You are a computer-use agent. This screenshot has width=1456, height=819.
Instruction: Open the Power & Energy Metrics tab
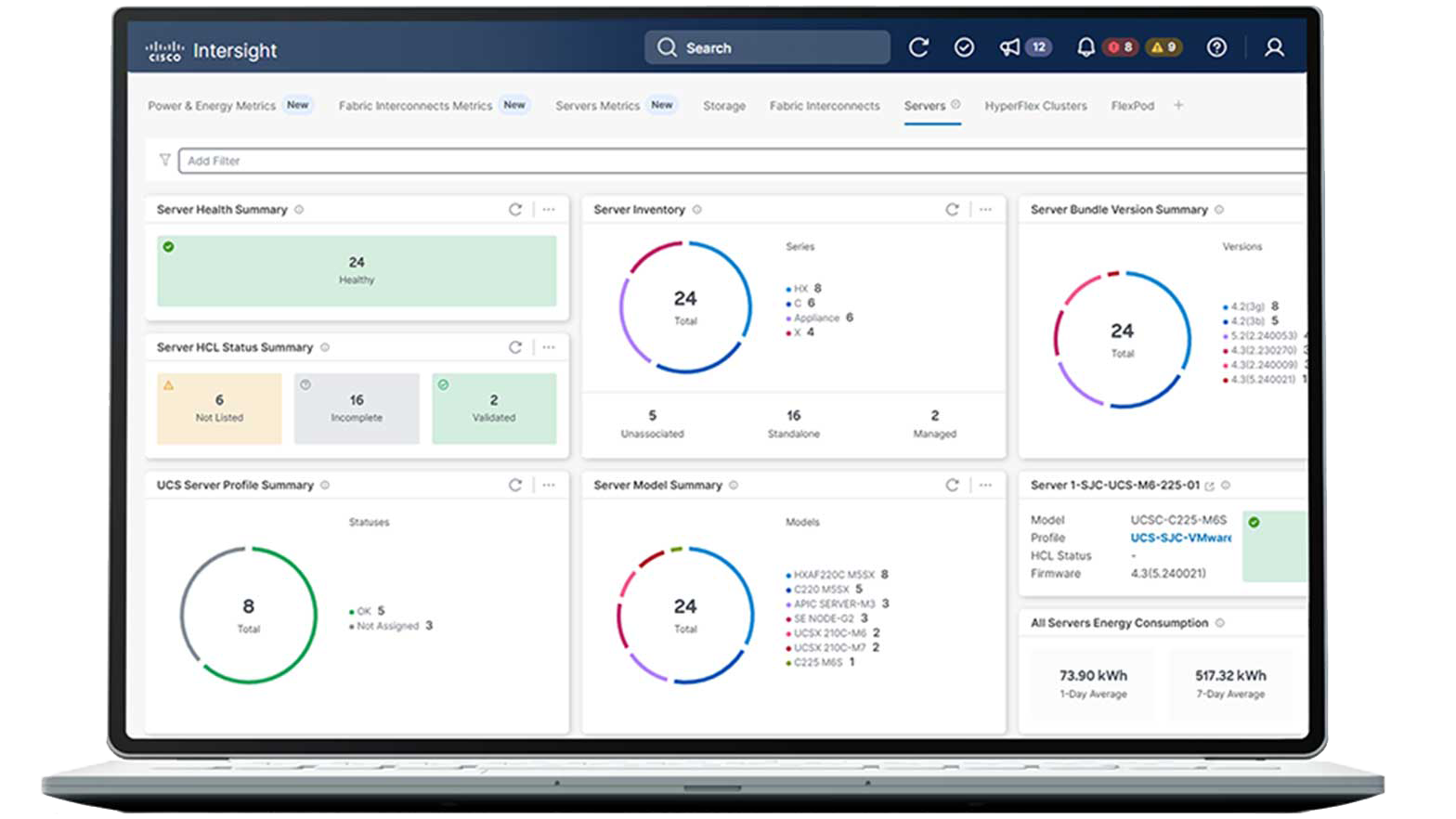(212, 106)
